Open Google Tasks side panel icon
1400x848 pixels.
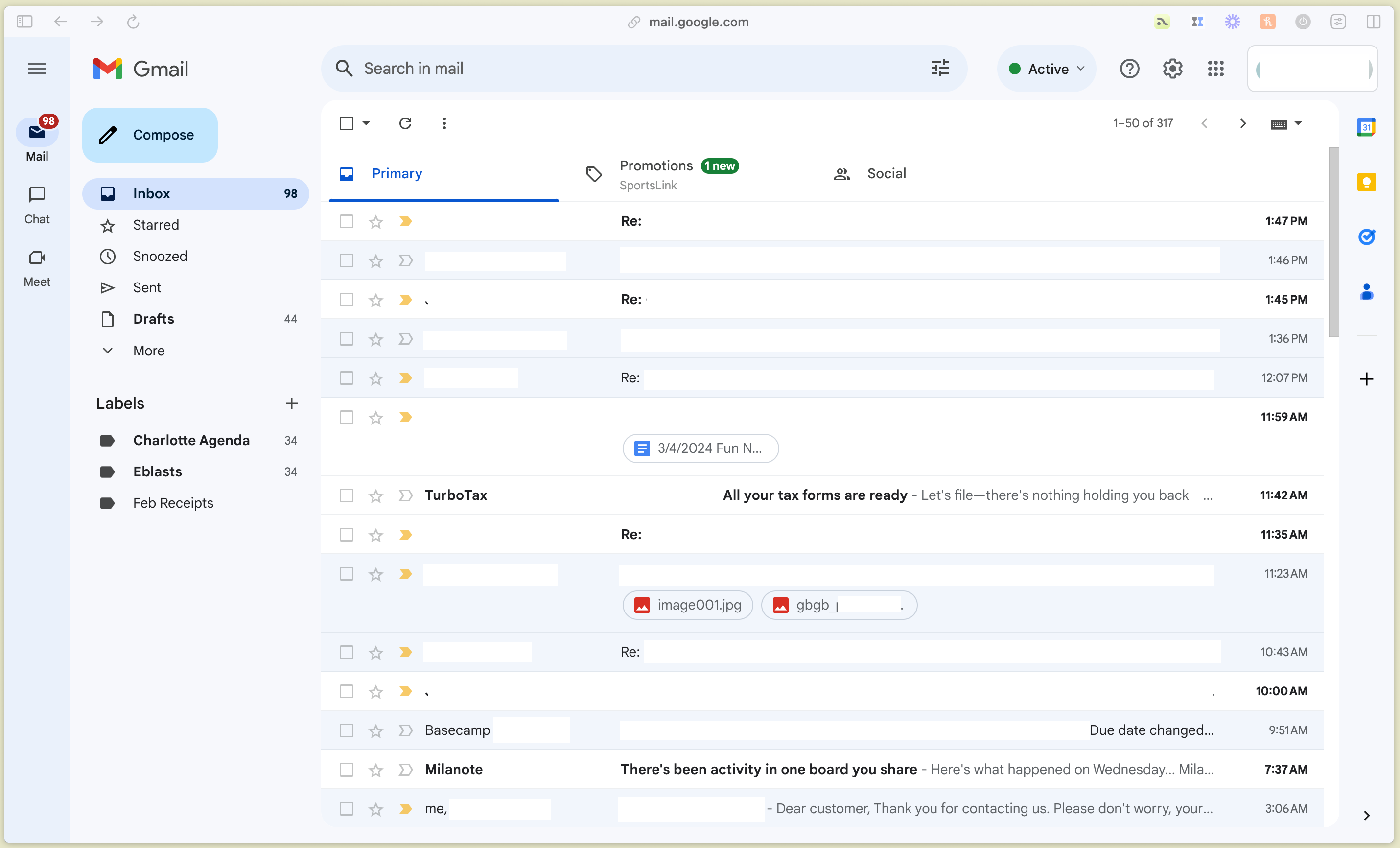pos(1366,236)
